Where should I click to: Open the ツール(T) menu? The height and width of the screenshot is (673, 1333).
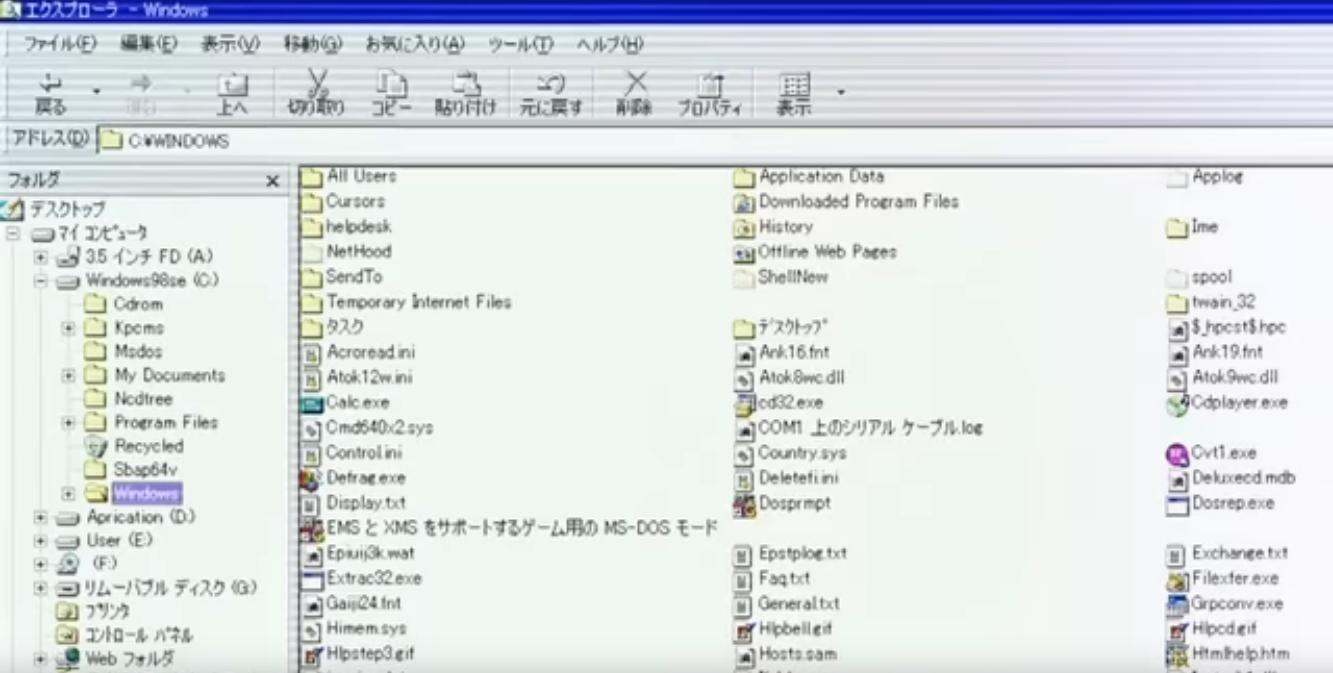coord(520,44)
